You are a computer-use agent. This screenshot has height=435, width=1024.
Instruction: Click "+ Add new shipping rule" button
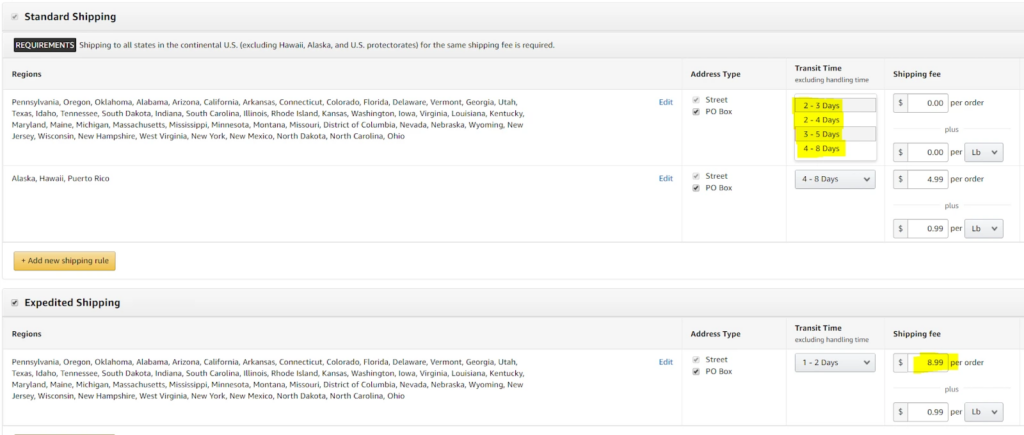64,261
